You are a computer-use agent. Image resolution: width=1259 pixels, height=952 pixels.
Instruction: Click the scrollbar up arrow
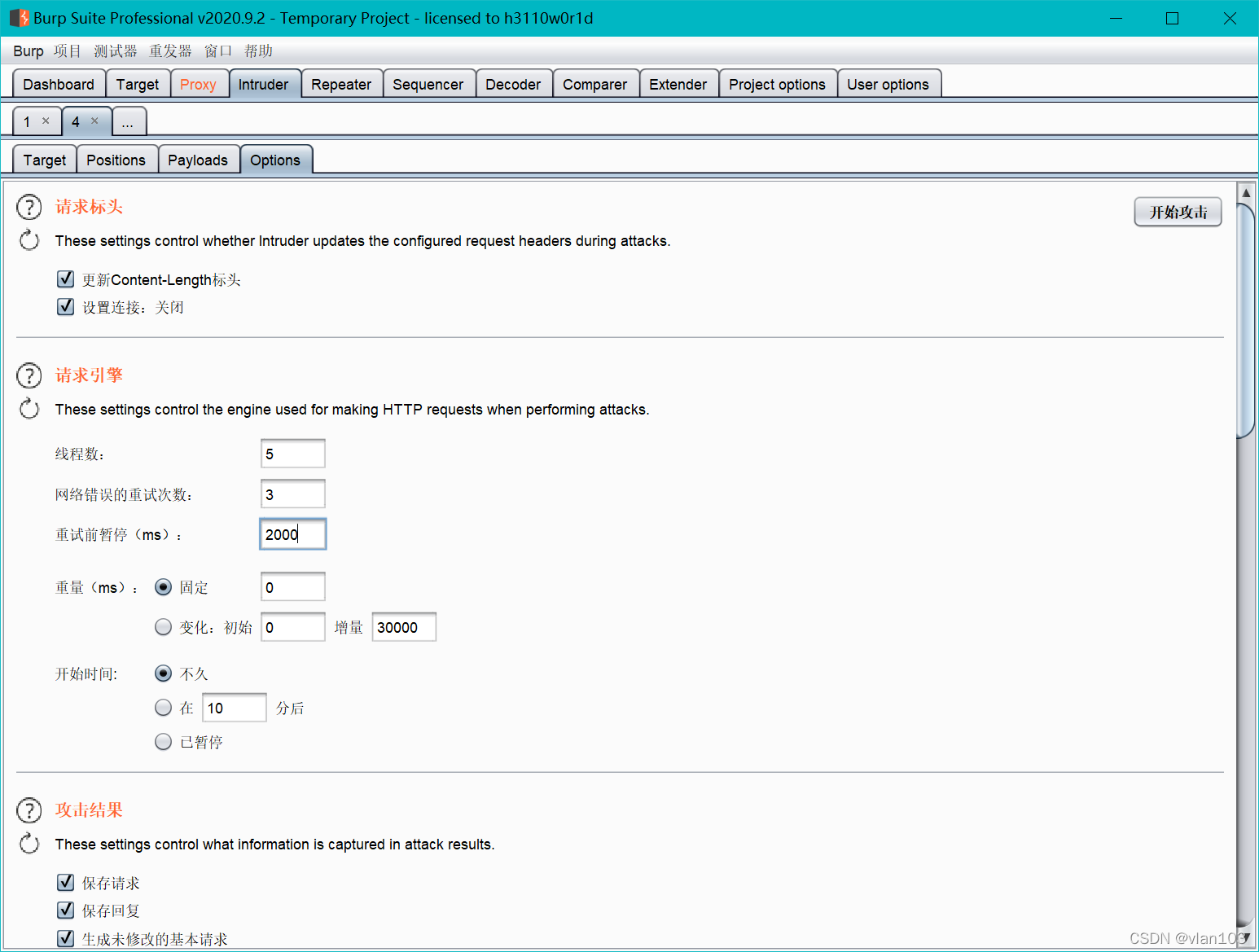coord(1246,193)
